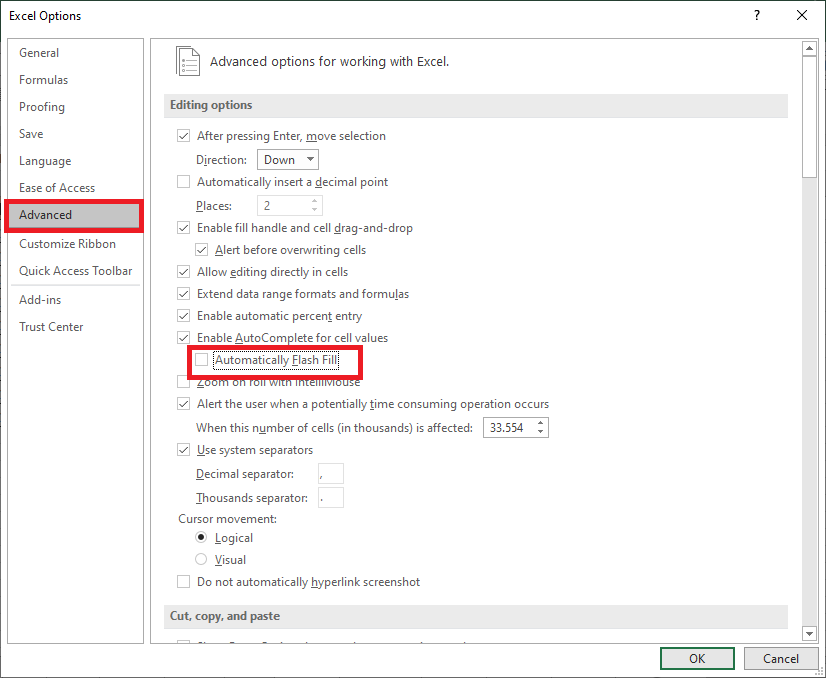826x678 pixels.
Task: Click scrollbar down arrow
Action: click(809, 633)
